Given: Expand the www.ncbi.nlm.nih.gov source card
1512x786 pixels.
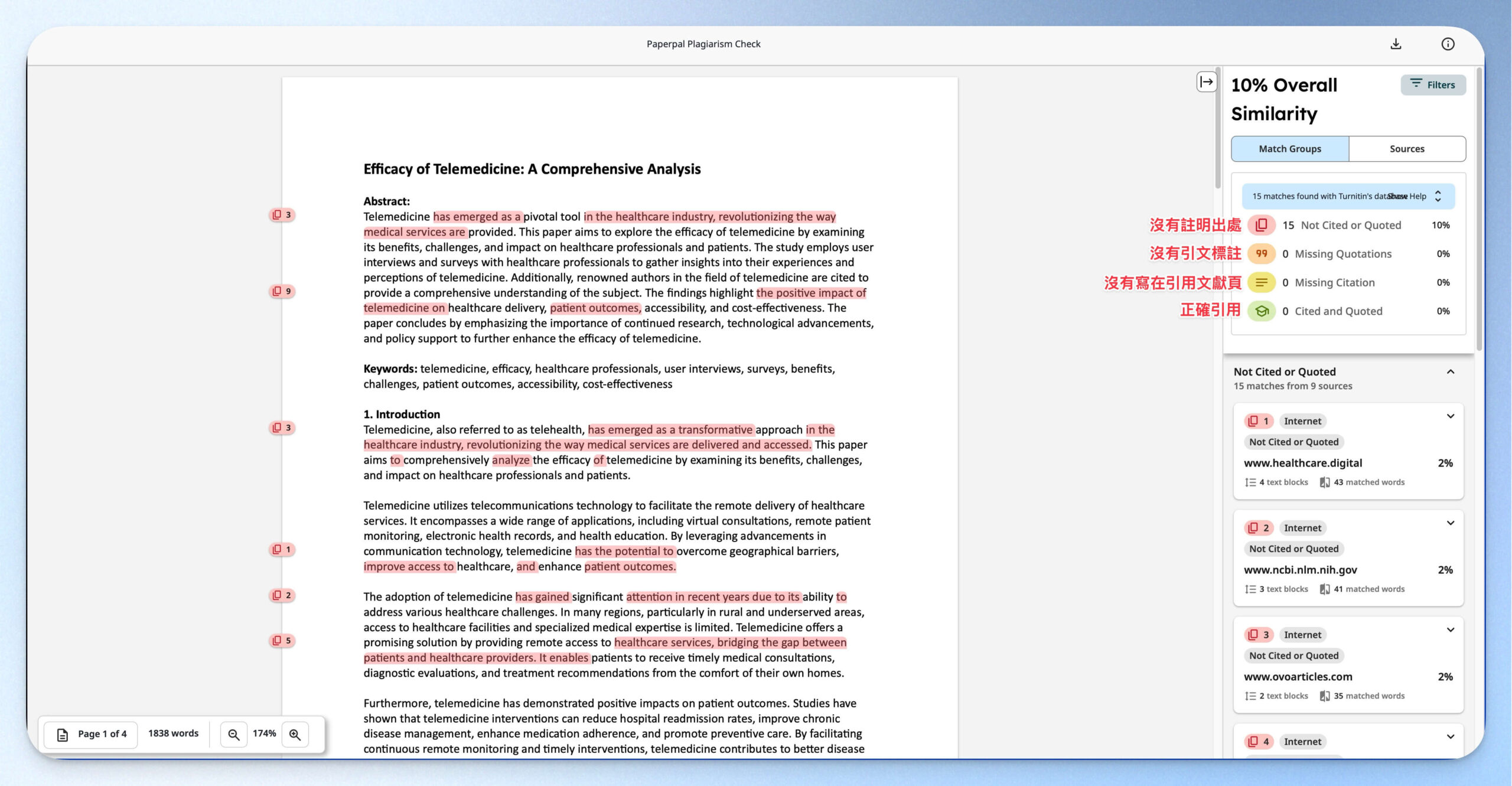Looking at the screenshot, I should [1451, 523].
